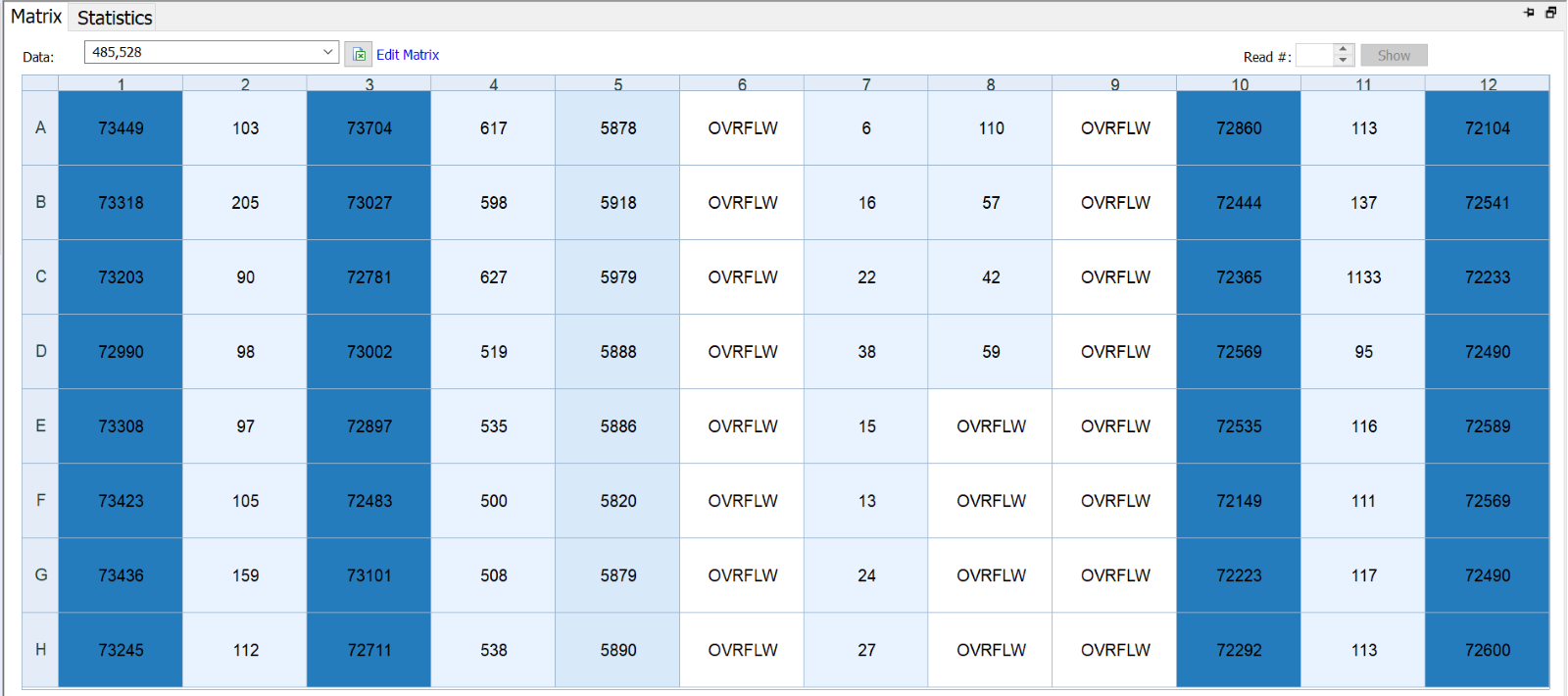
Task: Increase the Read # value with up arrow
Action: 1344,49
